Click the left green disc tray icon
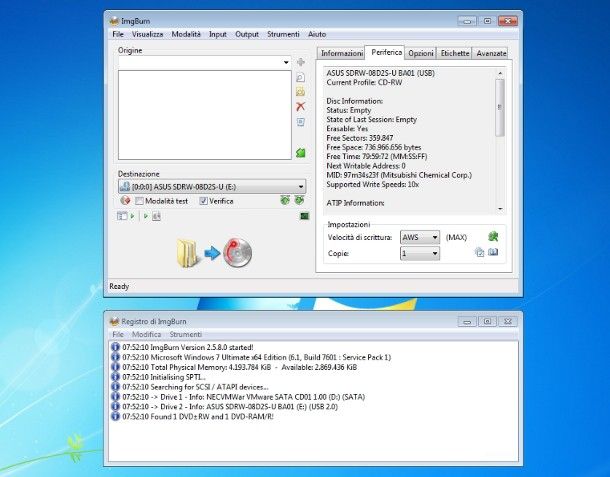Viewport: 610px width, 477px height. [285, 200]
